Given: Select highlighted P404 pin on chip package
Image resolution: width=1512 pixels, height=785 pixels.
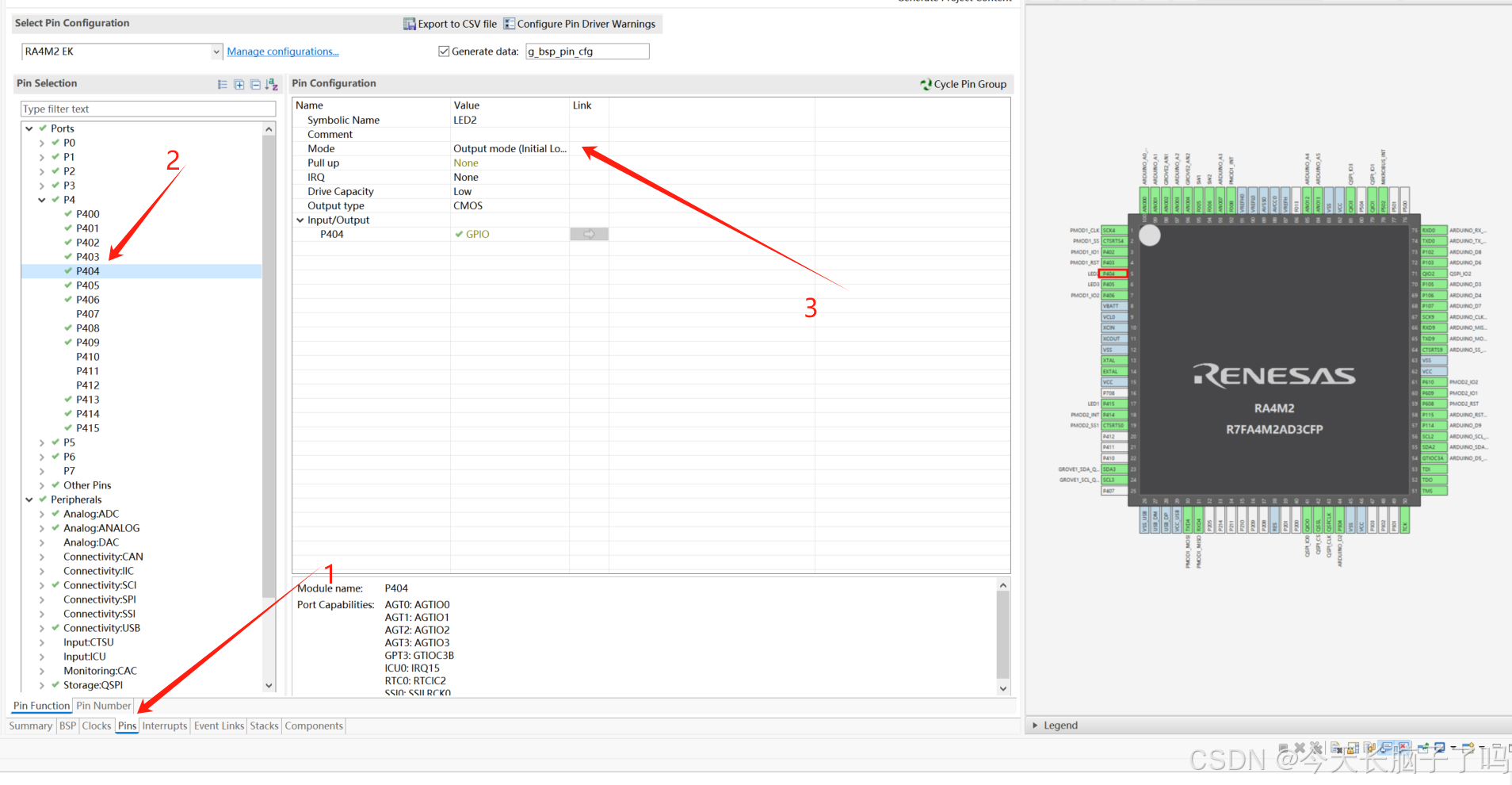Looking at the screenshot, I should click(1113, 274).
